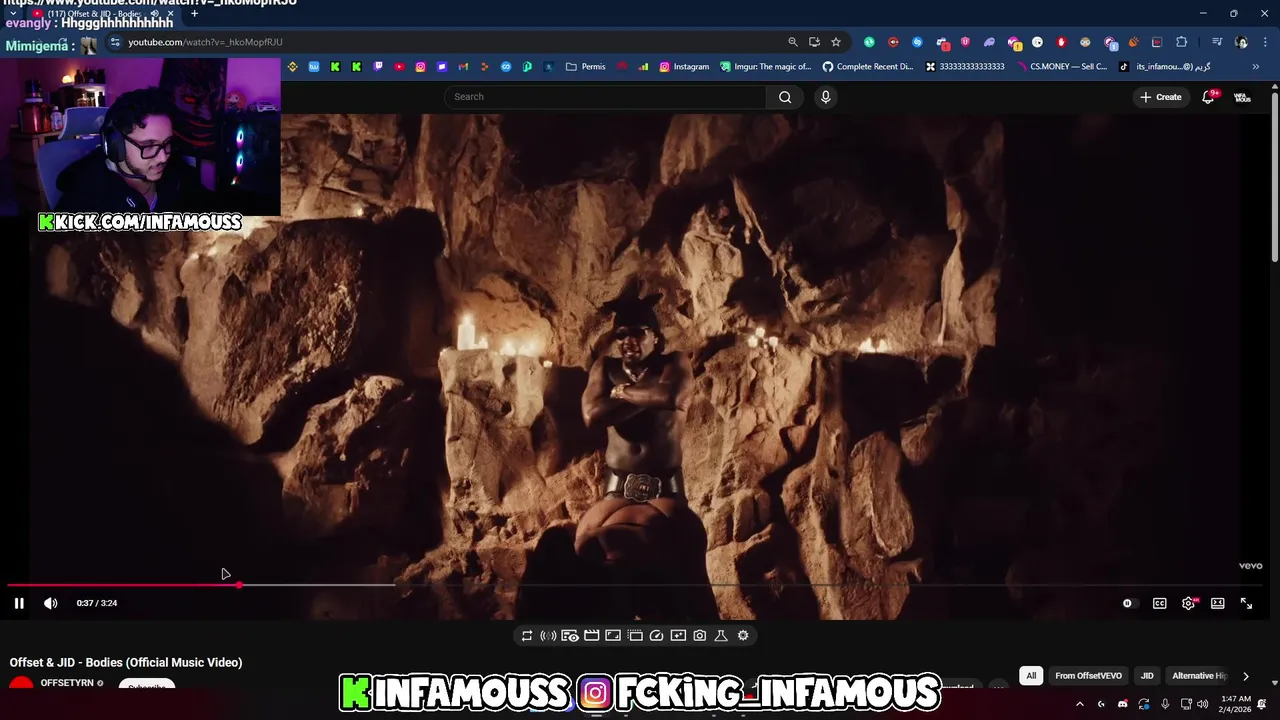
Task: Open the its_infamou TikTok bookmark
Action: pos(1165,67)
